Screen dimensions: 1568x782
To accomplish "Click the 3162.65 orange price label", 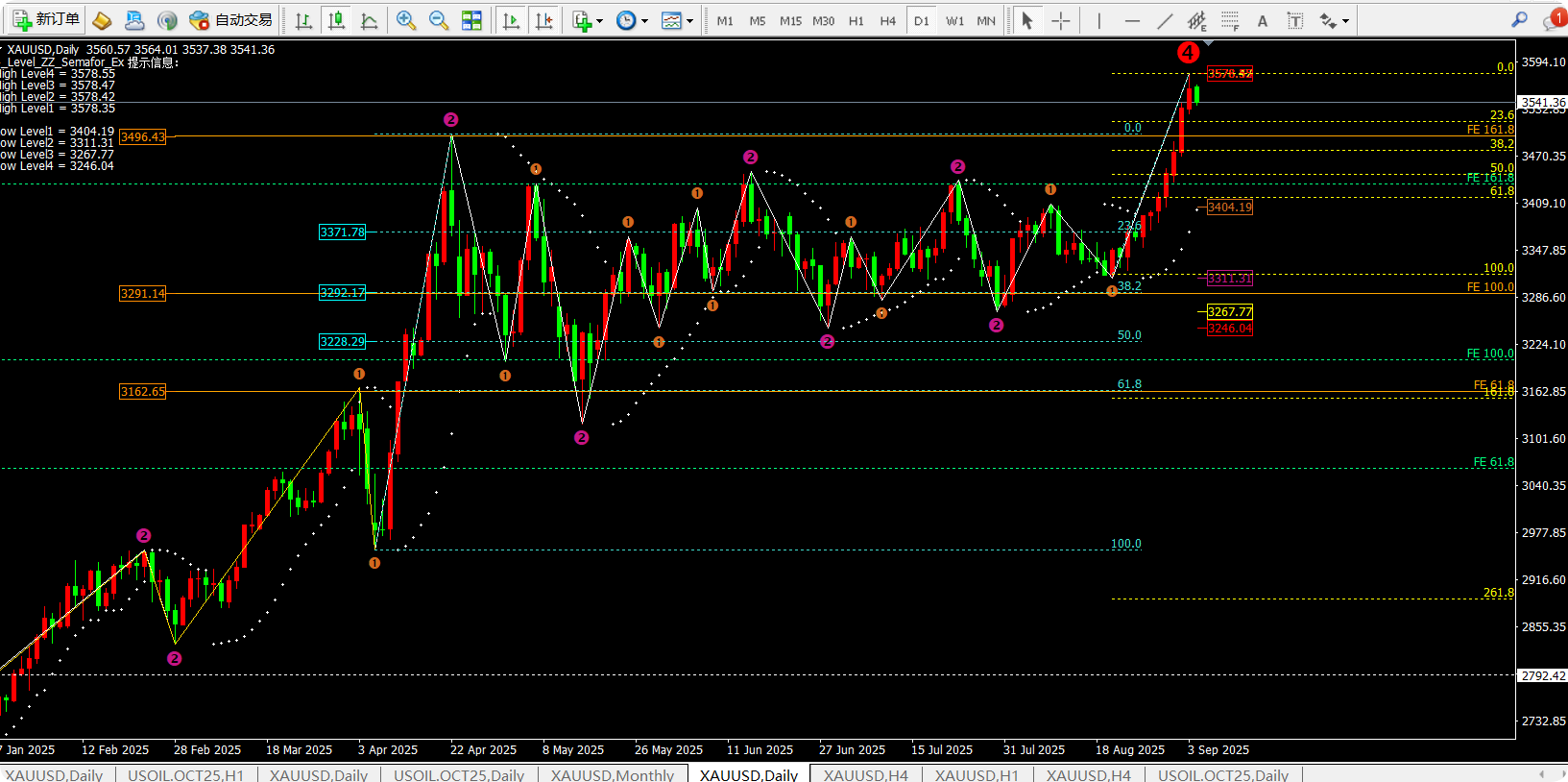I will (142, 392).
